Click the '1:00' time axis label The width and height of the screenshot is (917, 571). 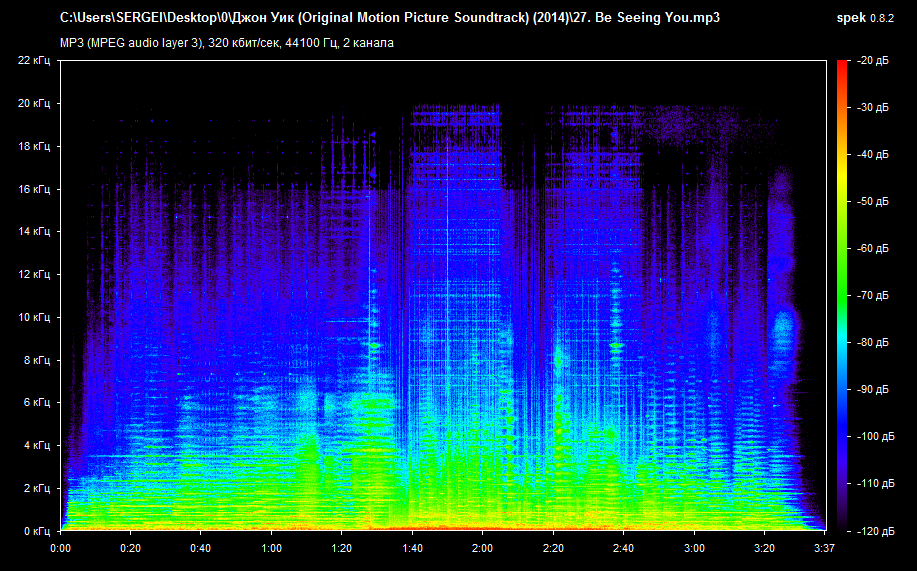[271, 549]
